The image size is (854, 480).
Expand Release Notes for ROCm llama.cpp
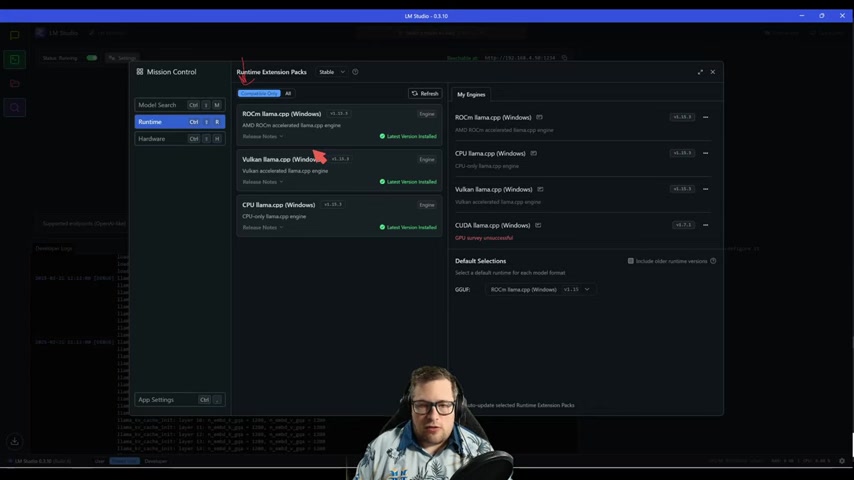pos(263,137)
